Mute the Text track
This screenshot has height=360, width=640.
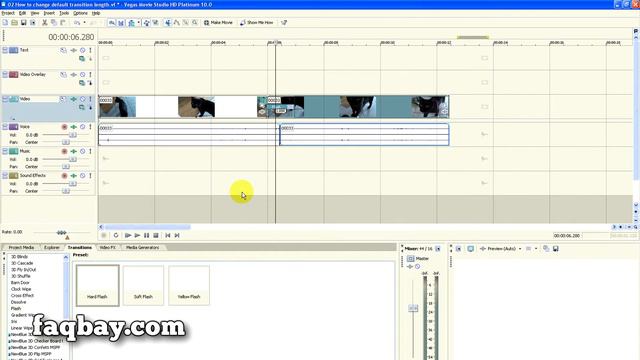click(82, 50)
